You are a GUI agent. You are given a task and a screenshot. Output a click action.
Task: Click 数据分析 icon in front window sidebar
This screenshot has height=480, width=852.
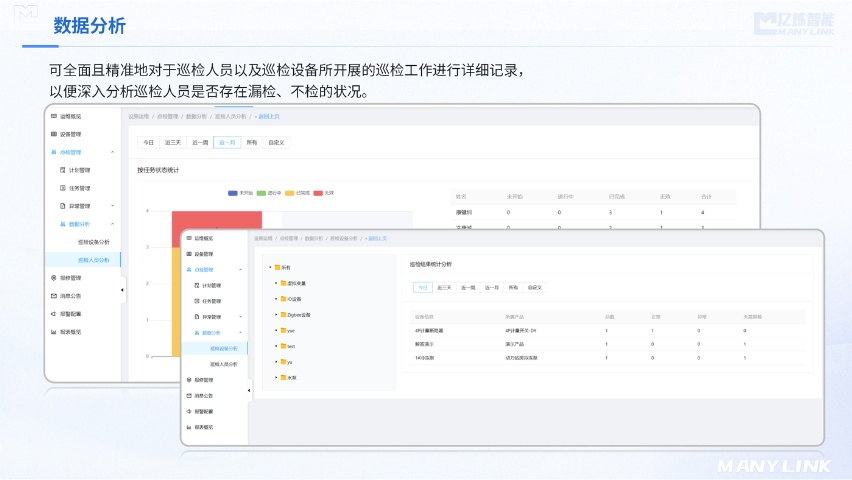click(x=197, y=333)
